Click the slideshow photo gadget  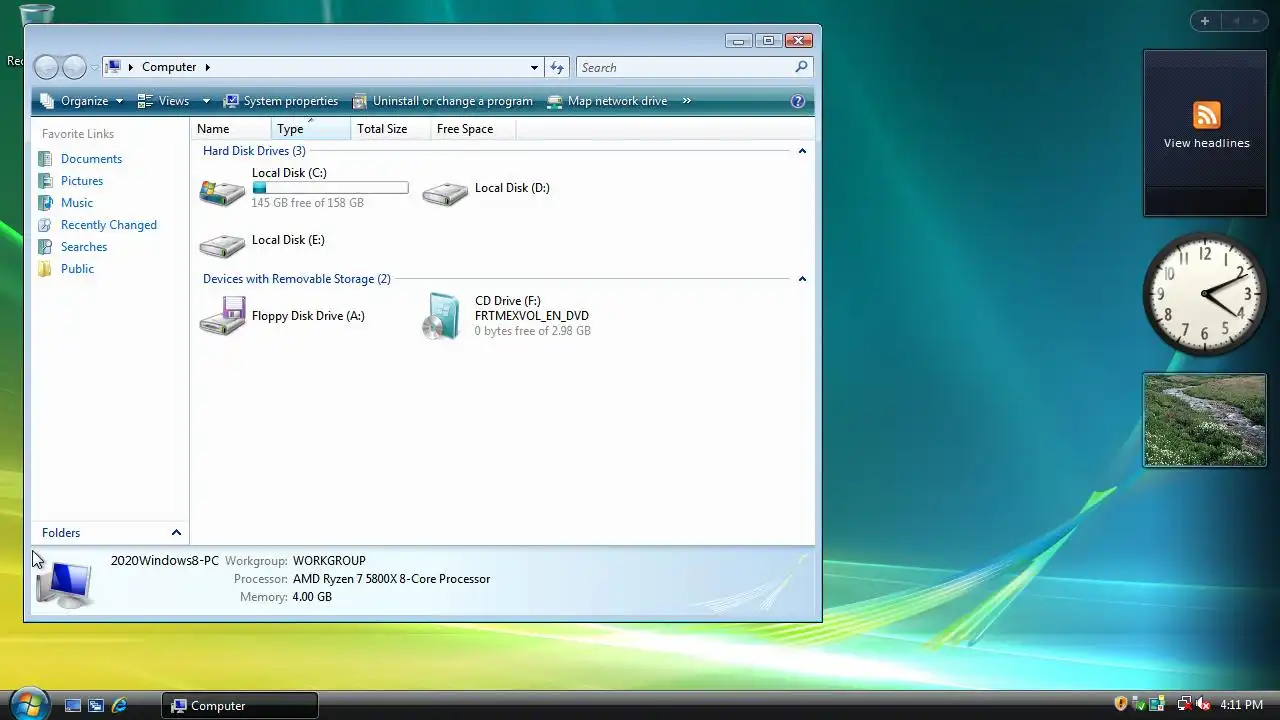click(x=1205, y=420)
